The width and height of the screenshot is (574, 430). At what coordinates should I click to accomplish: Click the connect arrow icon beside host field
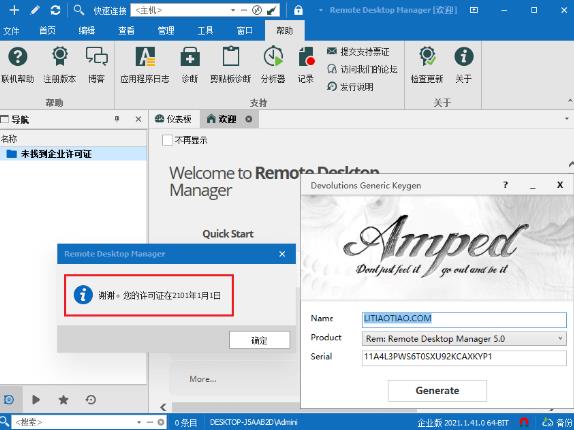(x=272, y=10)
